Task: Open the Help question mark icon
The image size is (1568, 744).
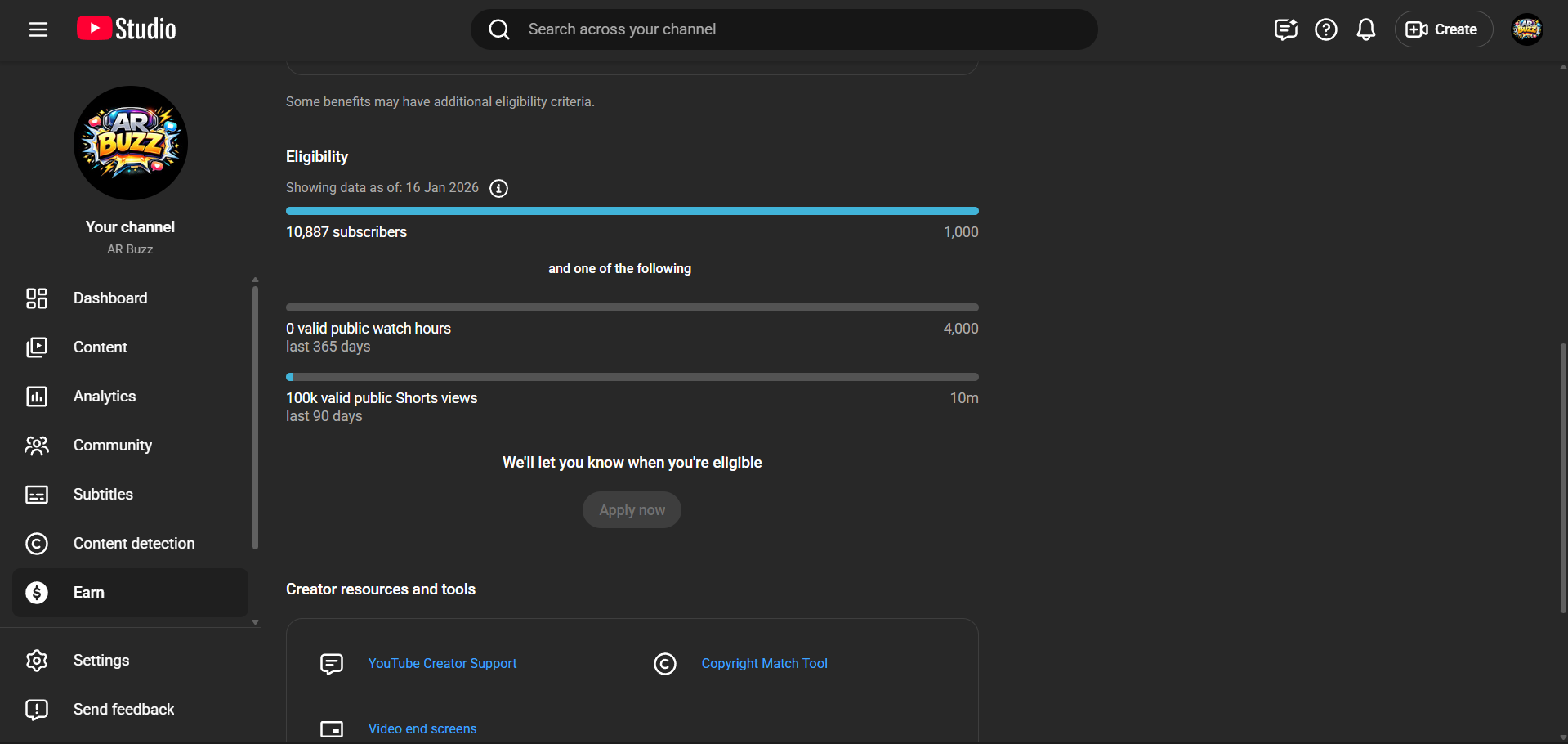Action: point(1325,29)
